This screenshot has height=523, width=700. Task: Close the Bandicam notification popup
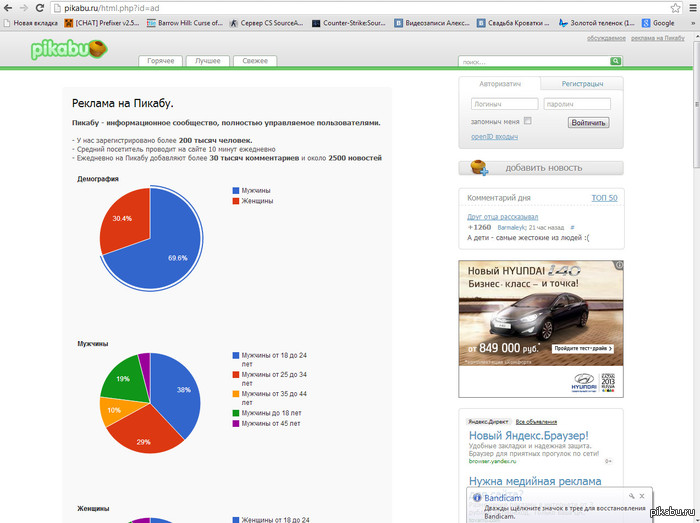click(x=640, y=497)
